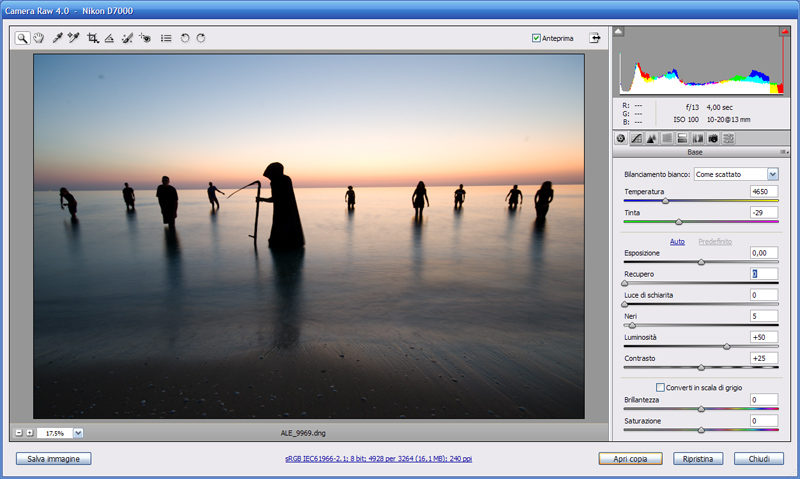Viewport: 800px width, 479px height.
Task: Click the Salva immagine button
Action: (54, 459)
